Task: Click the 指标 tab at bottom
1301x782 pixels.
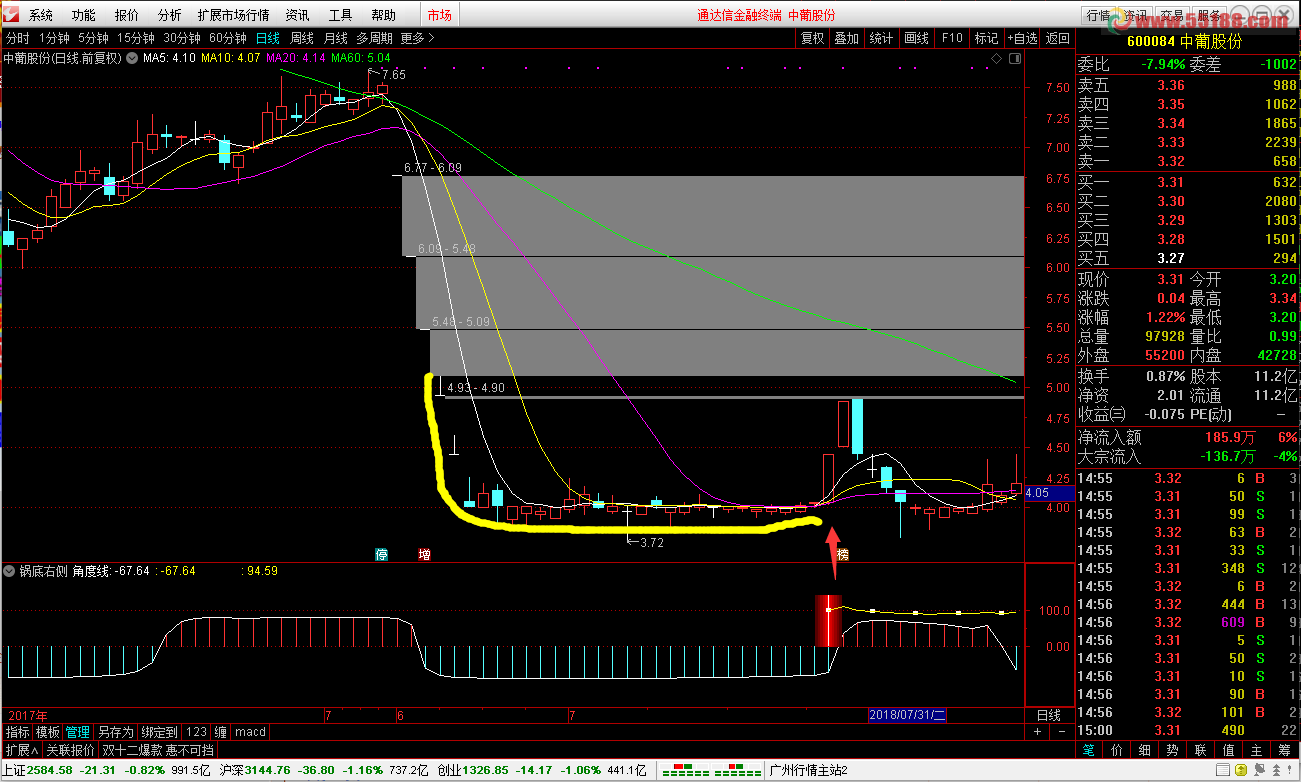Action: tap(18, 732)
